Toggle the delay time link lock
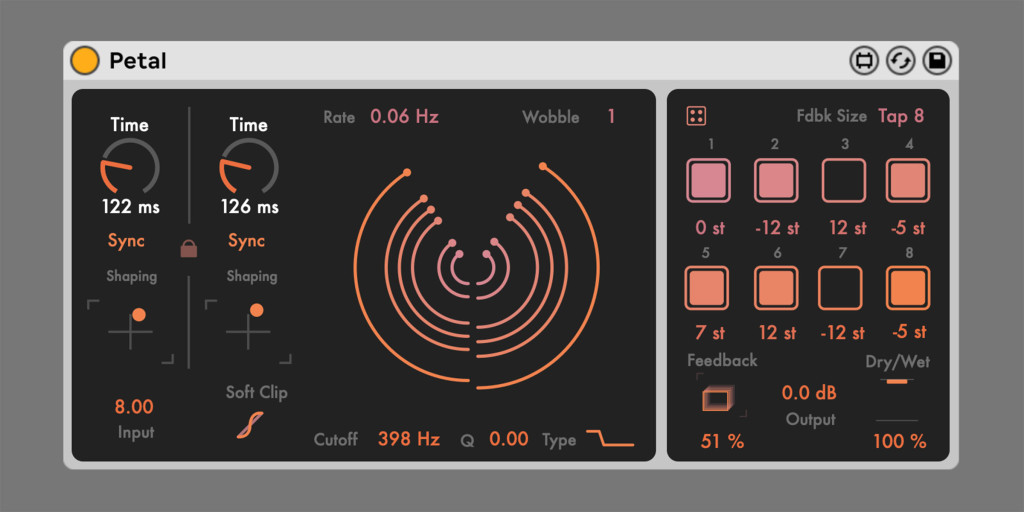 (188, 249)
